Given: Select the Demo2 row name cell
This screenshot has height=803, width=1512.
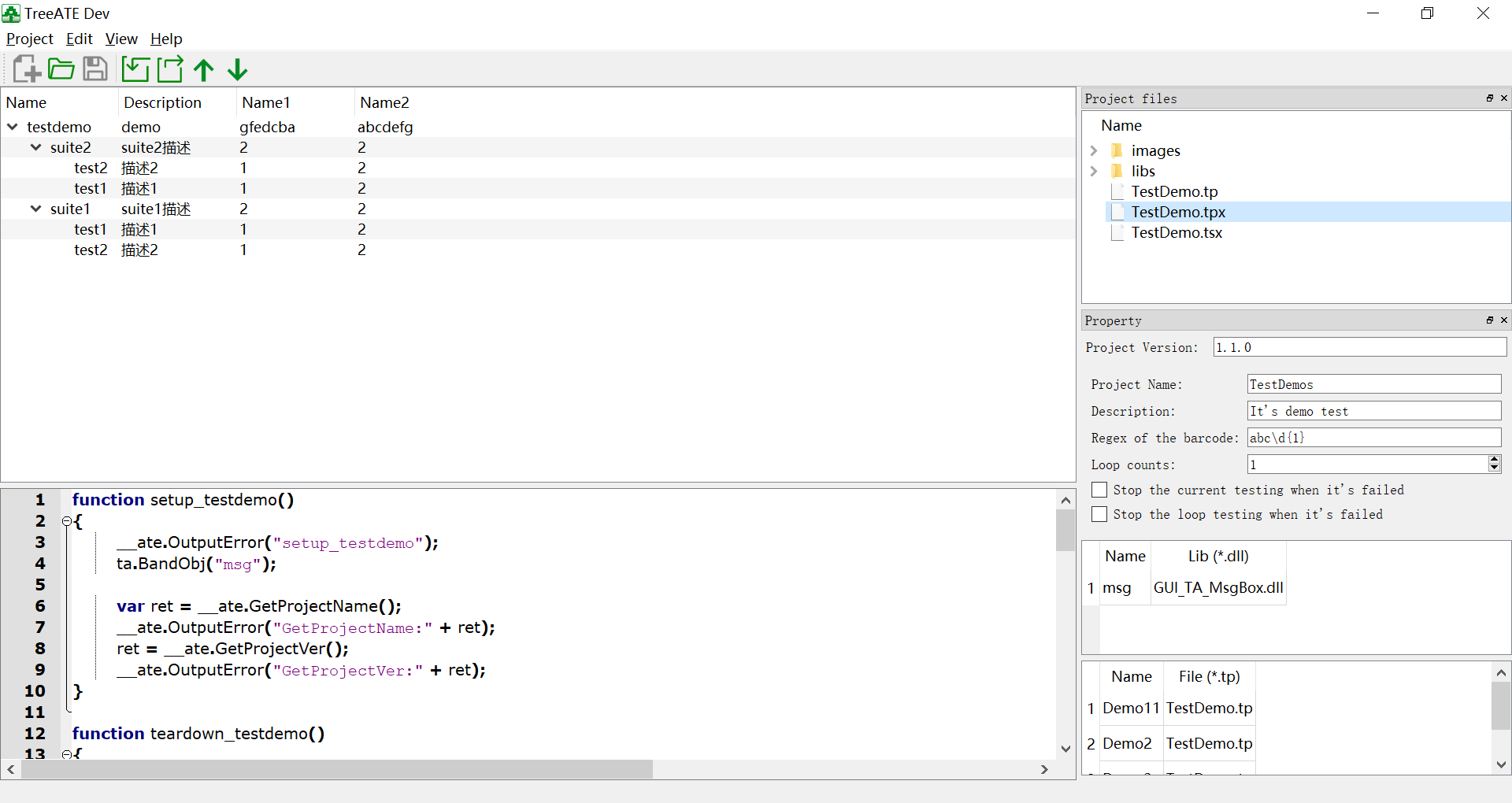Looking at the screenshot, I should [x=1132, y=743].
